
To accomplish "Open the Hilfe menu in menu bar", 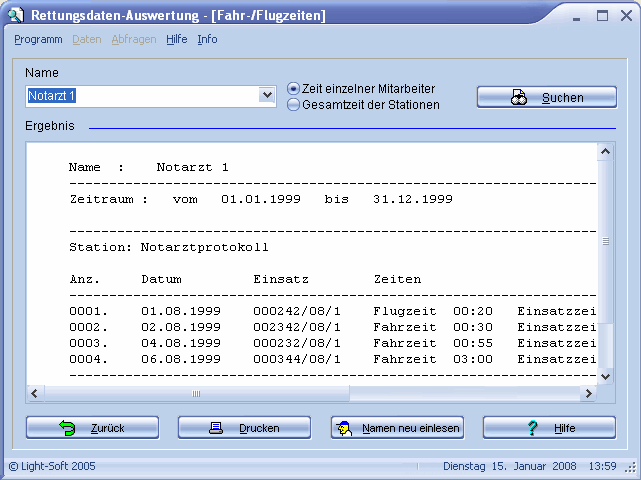I will coord(177,39).
